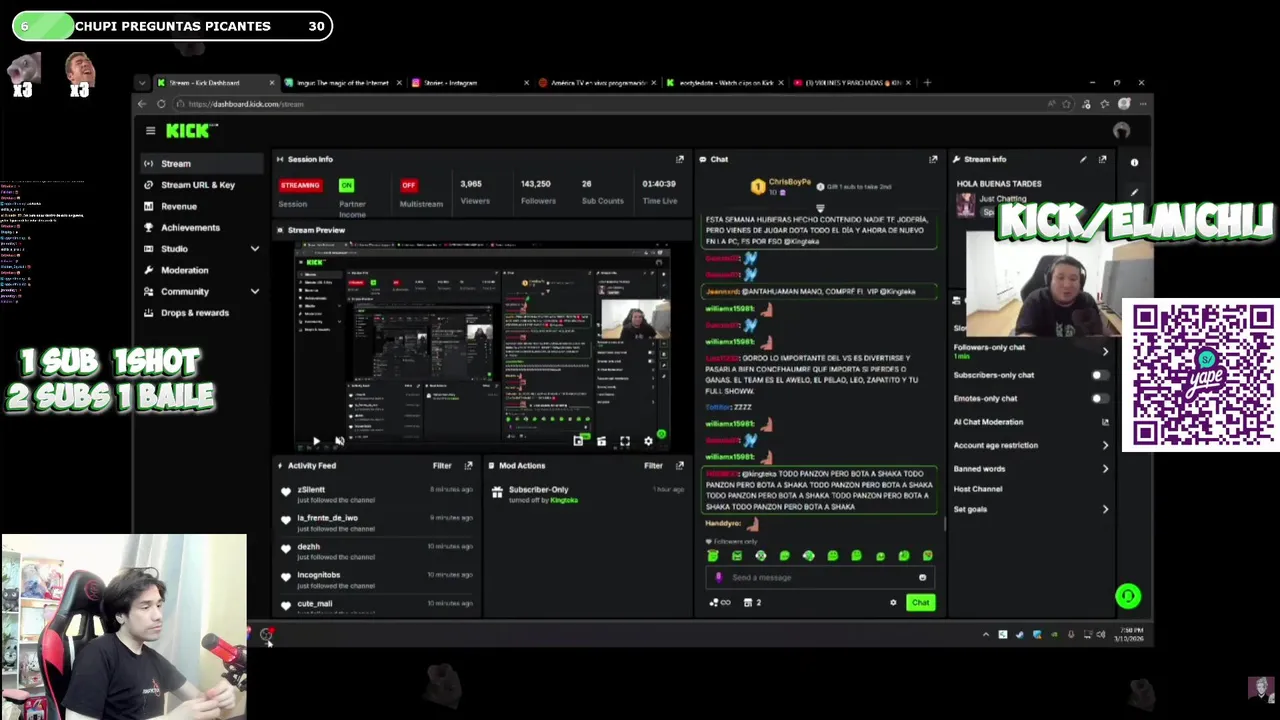Expand the Community sidebar section
The image size is (1280, 720).
(255, 291)
